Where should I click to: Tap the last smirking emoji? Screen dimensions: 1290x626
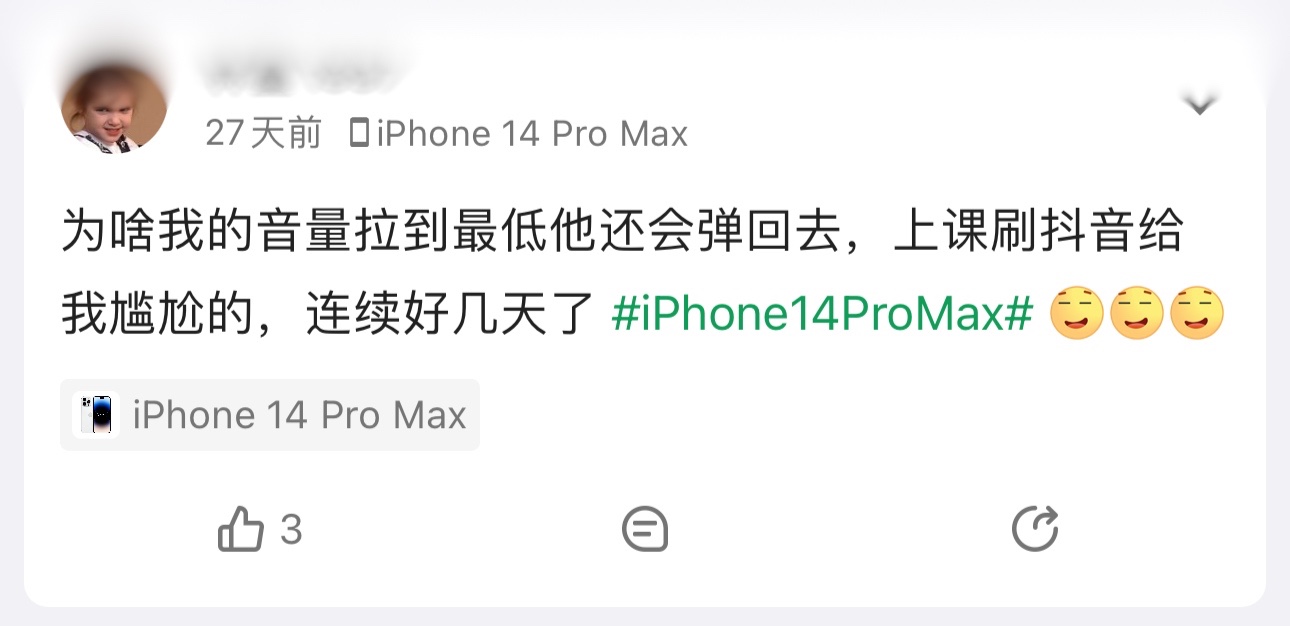click(x=1197, y=314)
